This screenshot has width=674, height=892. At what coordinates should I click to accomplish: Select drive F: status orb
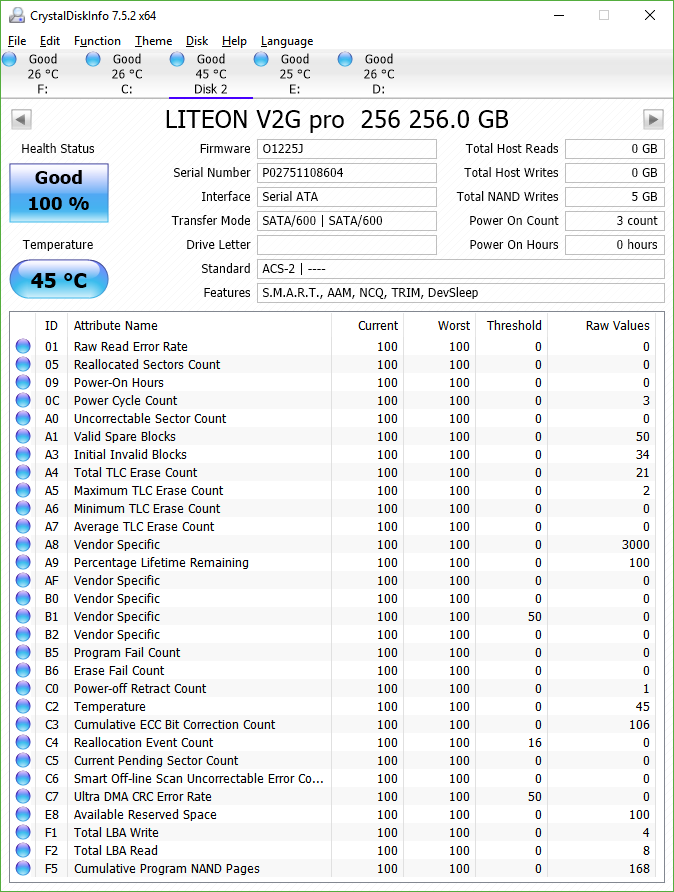point(10,59)
